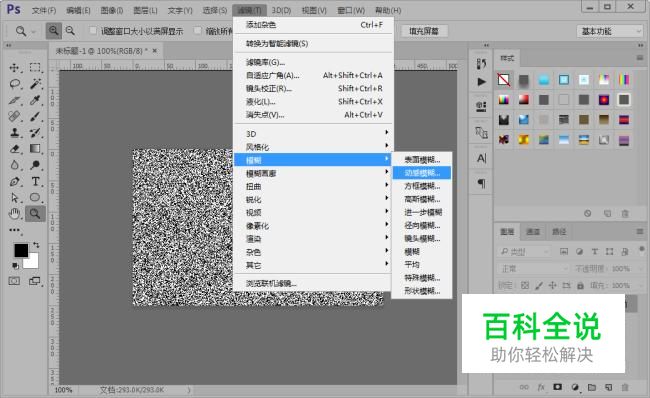Choose the Zoom In magnifier in options bar
The image size is (650, 398).
[x=53, y=31]
